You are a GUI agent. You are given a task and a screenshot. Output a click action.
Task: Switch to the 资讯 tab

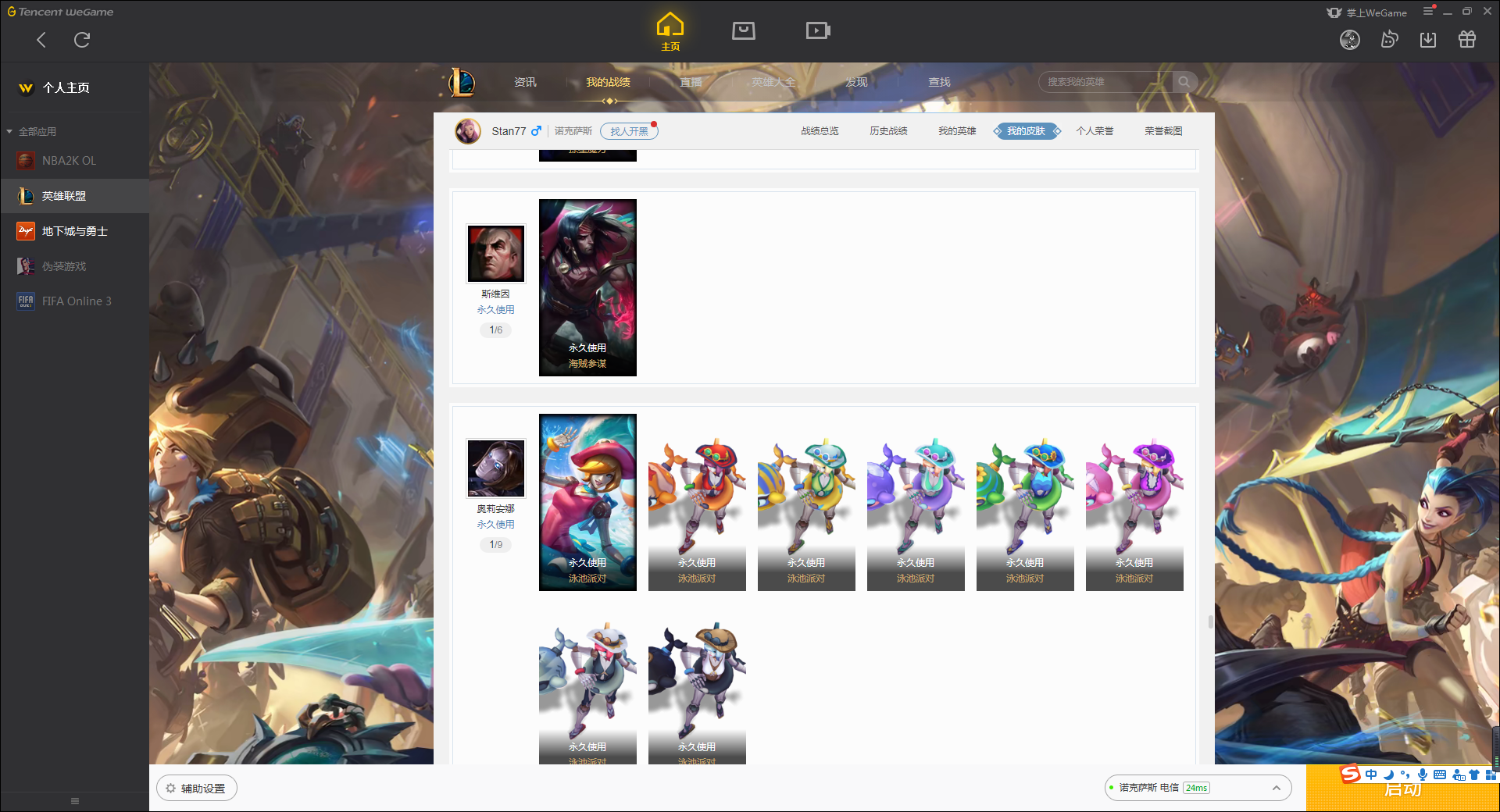click(x=525, y=82)
